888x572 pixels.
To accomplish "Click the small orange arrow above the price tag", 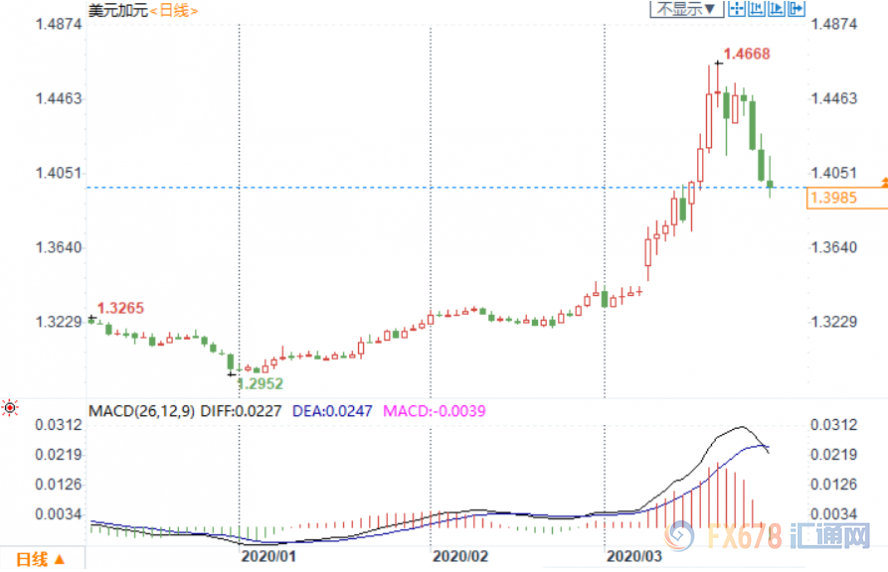I will pos(885,182).
